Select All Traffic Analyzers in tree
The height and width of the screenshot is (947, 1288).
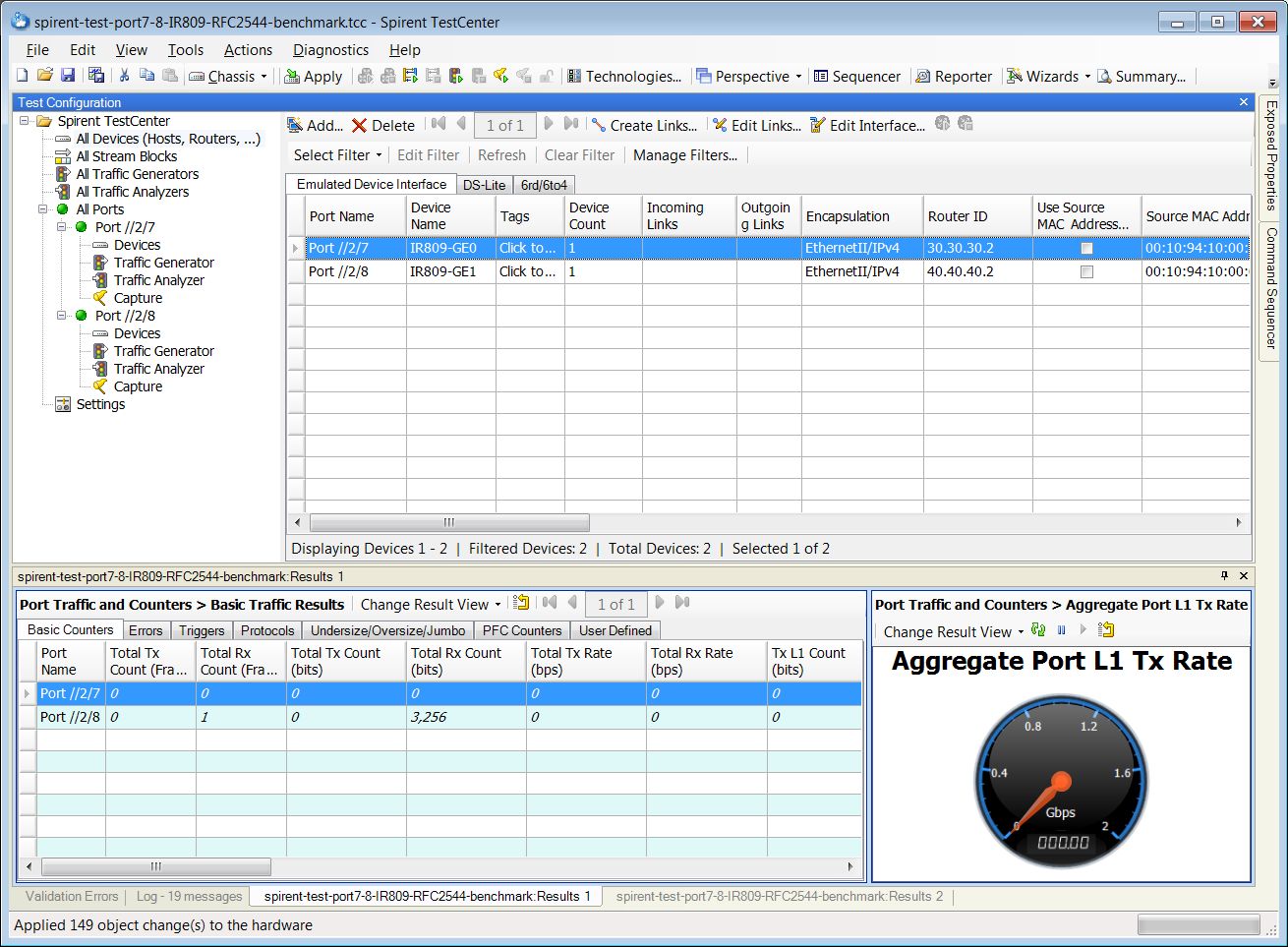click(x=133, y=192)
